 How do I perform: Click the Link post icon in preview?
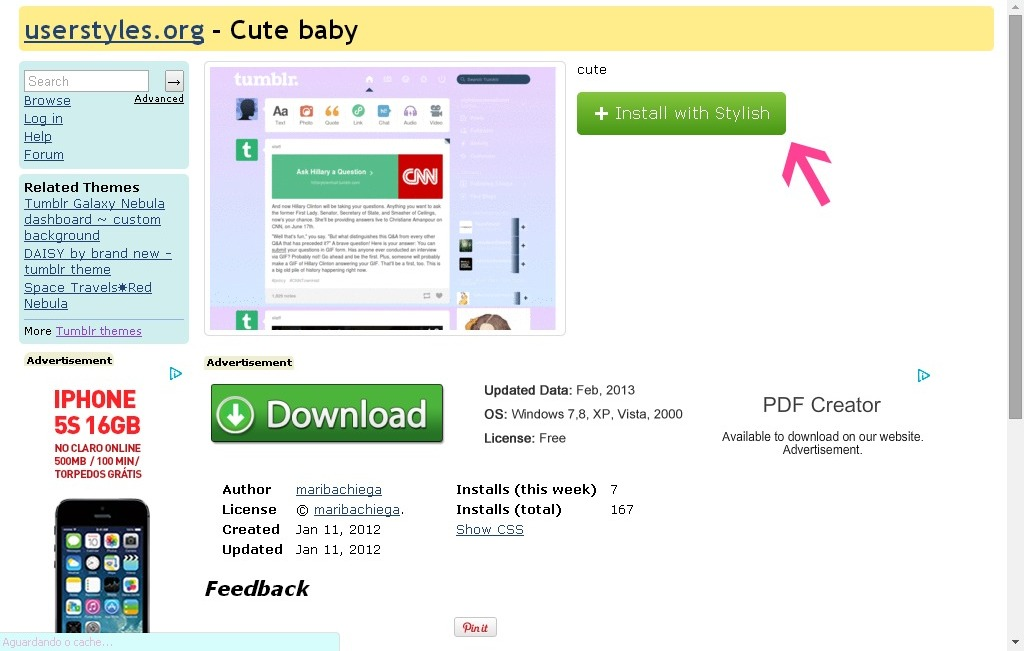pyautogui.click(x=358, y=114)
